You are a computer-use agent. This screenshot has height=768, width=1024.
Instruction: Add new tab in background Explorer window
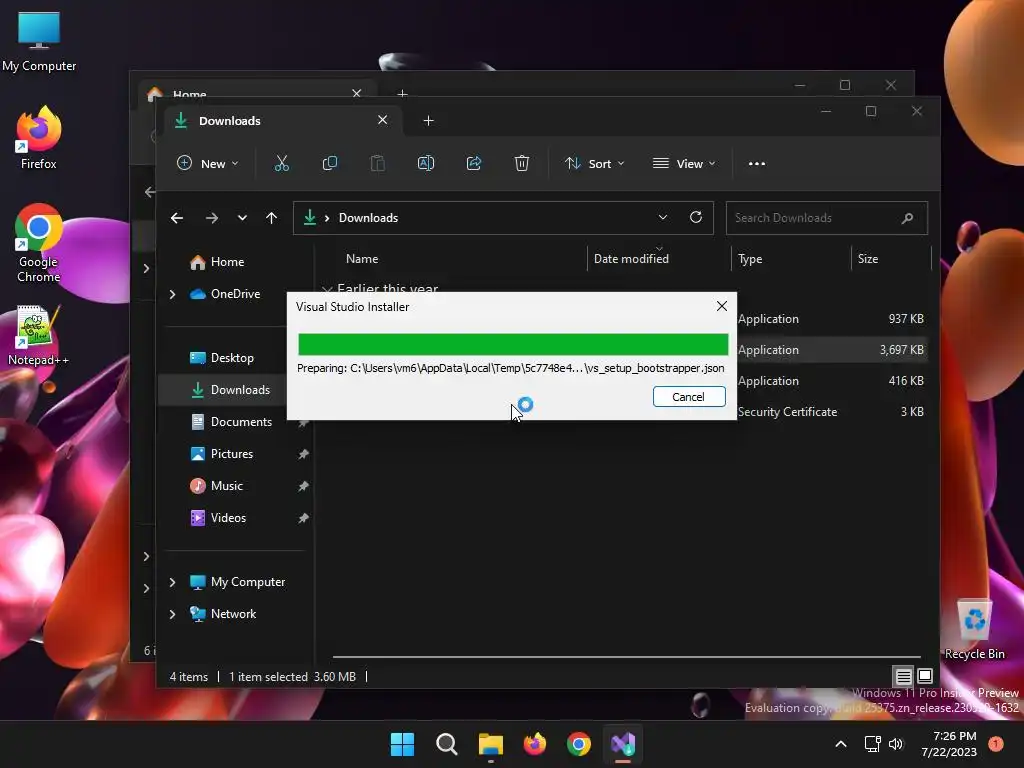tap(402, 94)
